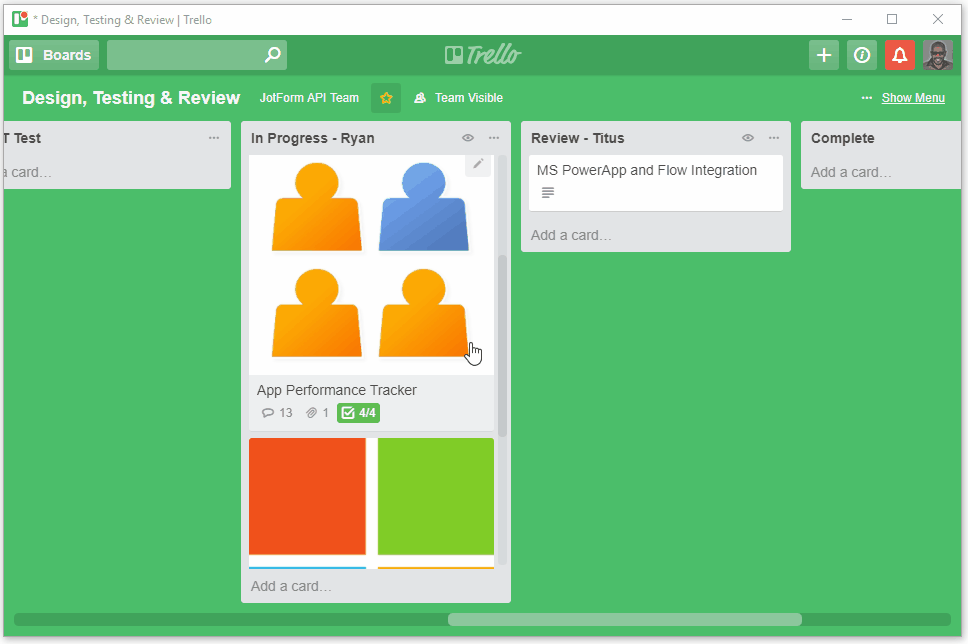Open the Review - Titus list menu
The height and width of the screenshot is (644, 968).
tap(774, 138)
